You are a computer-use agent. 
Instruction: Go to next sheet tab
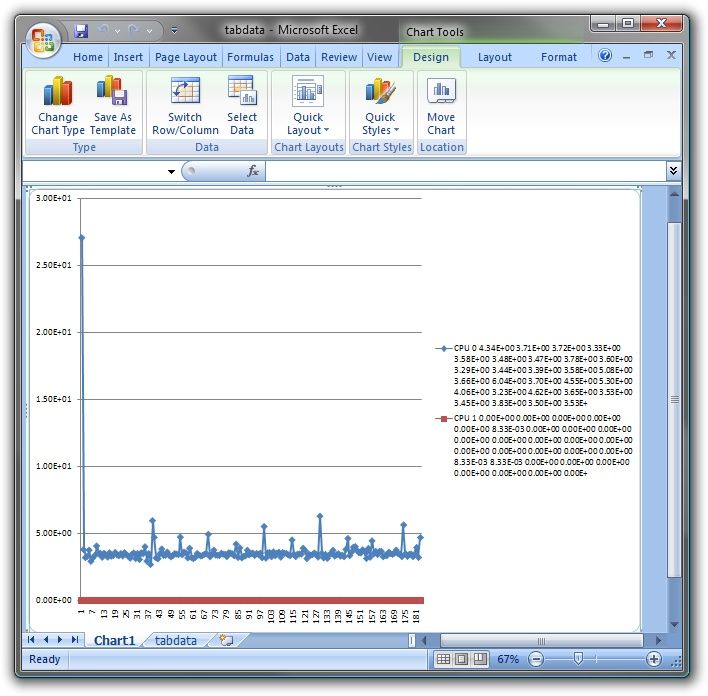click(x=60, y=640)
